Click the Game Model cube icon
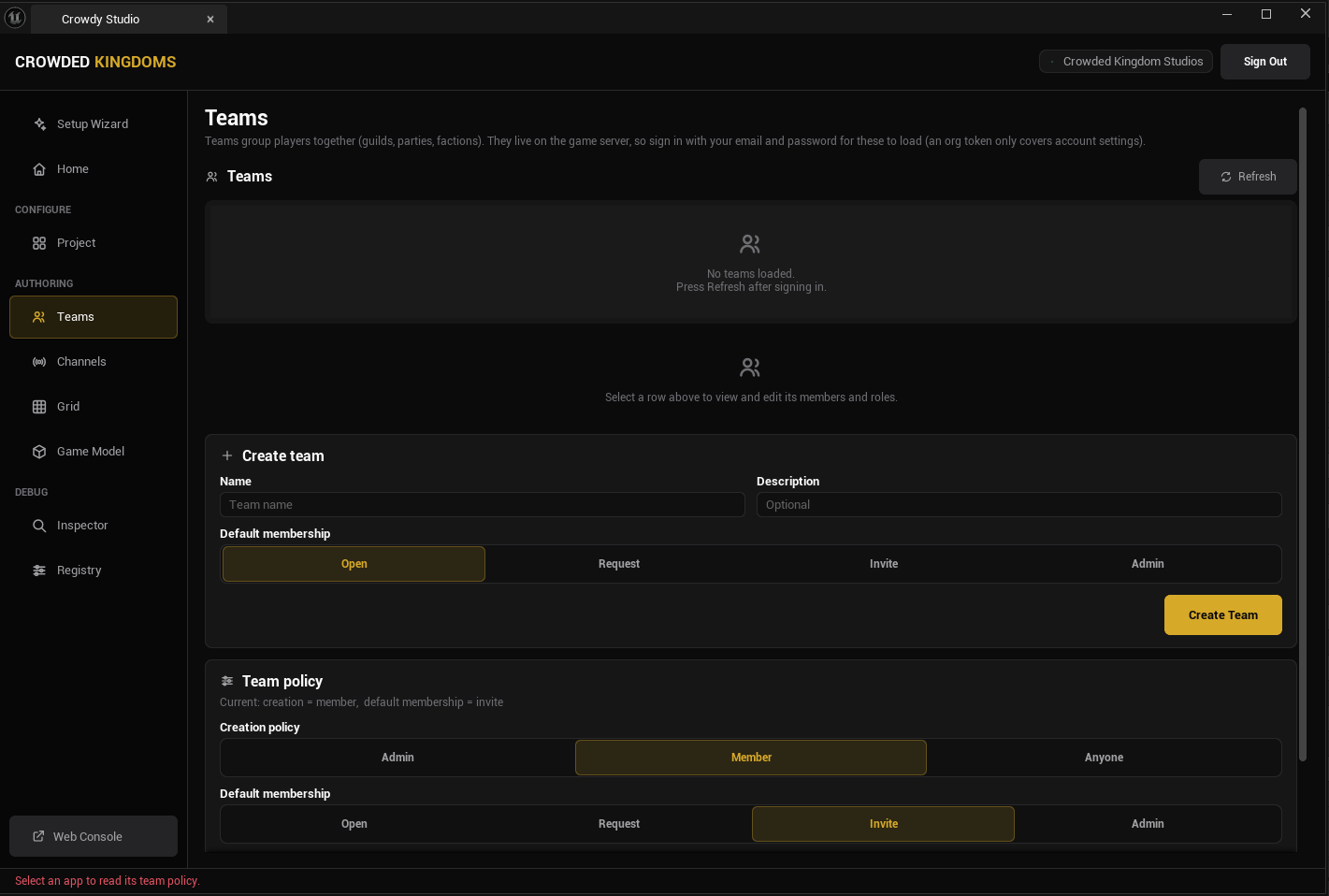Screen dimensions: 1329x896 click(39, 452)
